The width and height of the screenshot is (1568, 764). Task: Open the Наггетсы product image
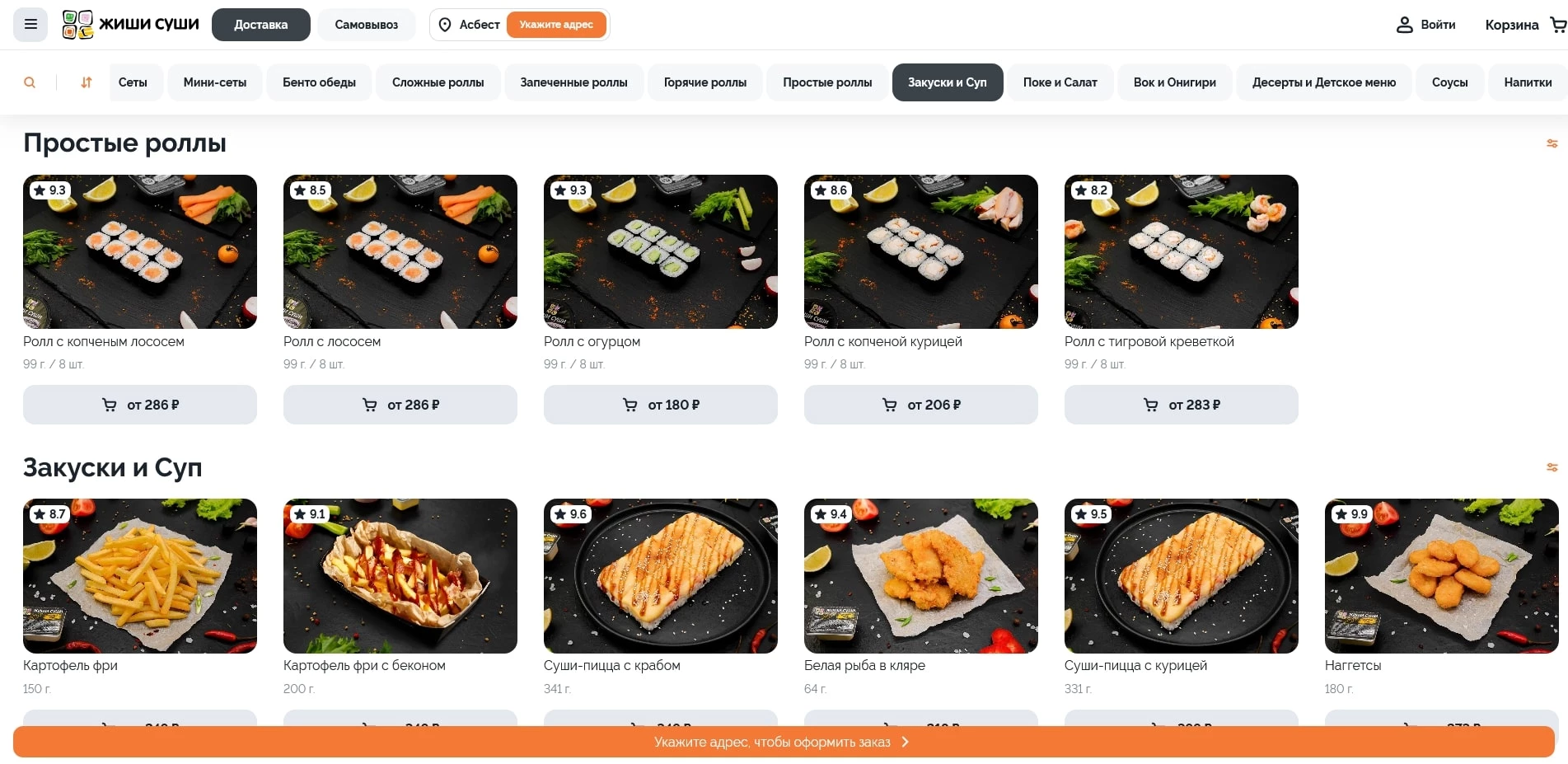[1442, 576]
